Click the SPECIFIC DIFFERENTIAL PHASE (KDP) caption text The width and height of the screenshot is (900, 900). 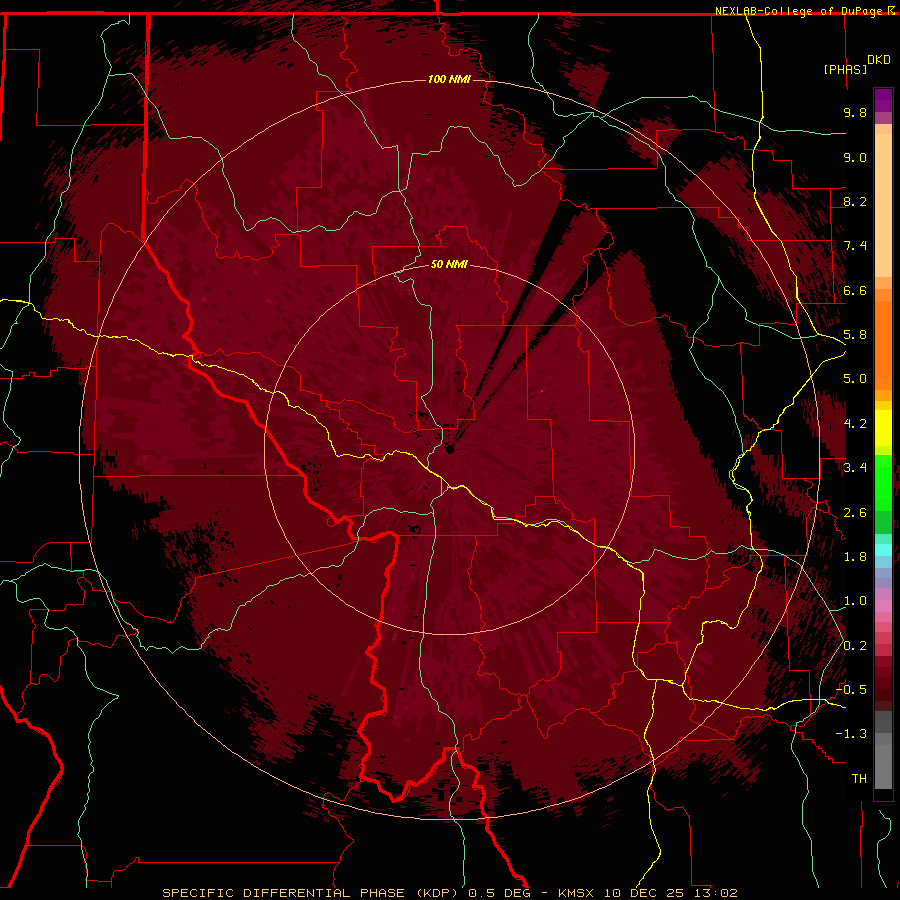click(x=312, y=893)
